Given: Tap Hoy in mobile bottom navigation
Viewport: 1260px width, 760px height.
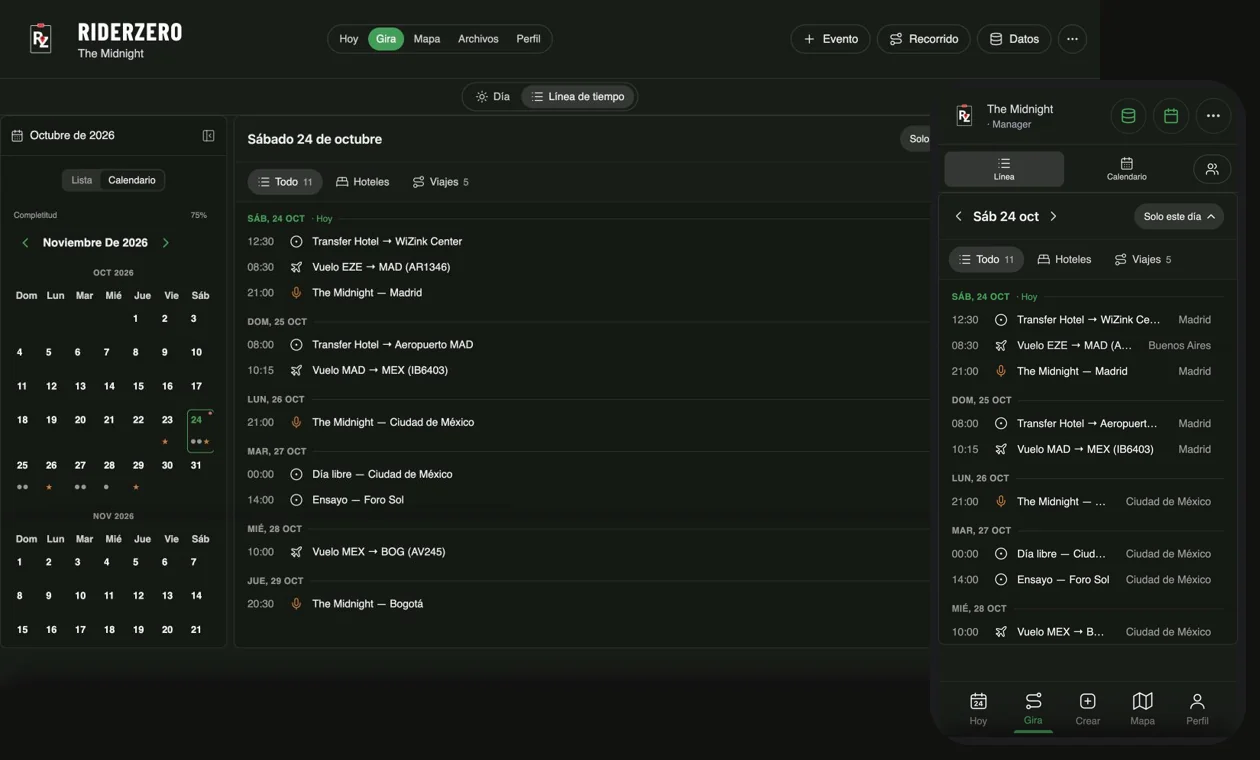Looking at the screenshot, I should pyautogui.click(x=978, y=708).
